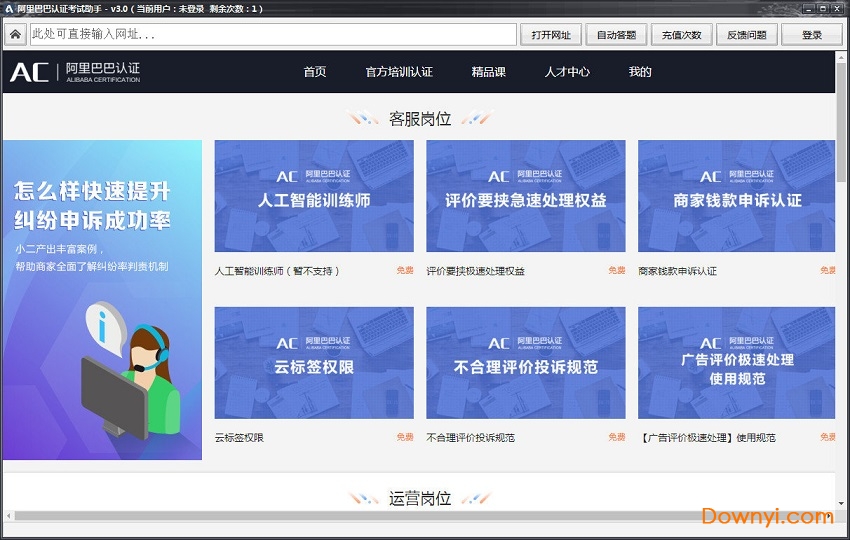Click 免费 label next to 云标签权限
Image resolution: width=850 pixels, height=540 pixels.
pos(405,437)
